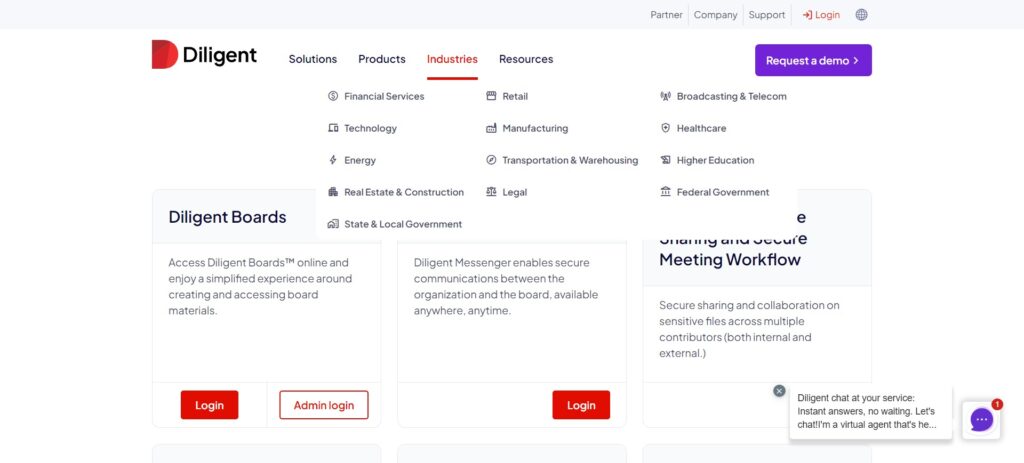
Task: Open the Resources dropdown menu
Action: 526,59
